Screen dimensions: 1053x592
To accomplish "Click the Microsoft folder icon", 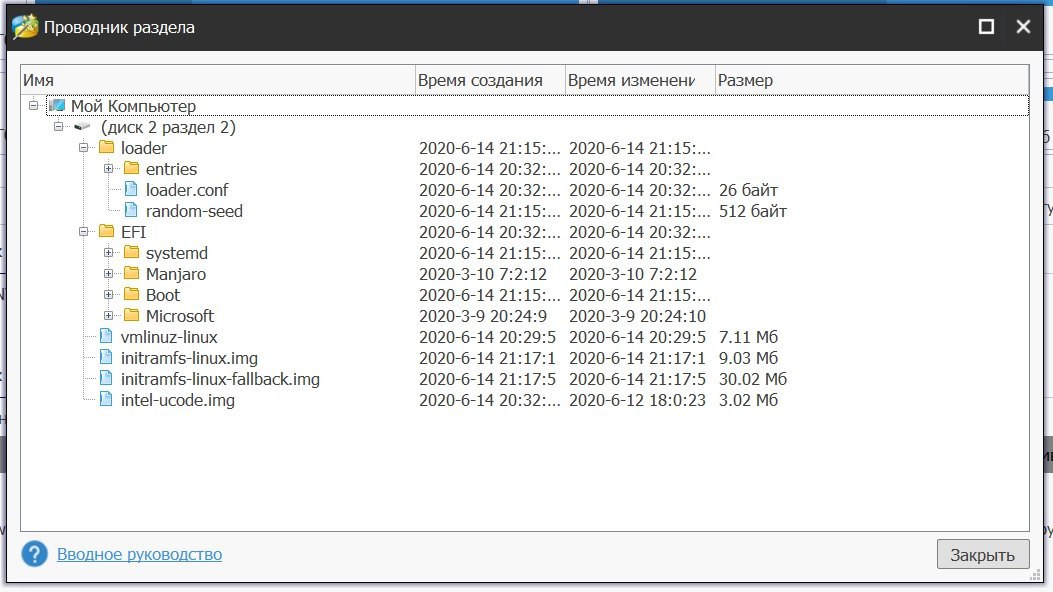I will (132, 315).
